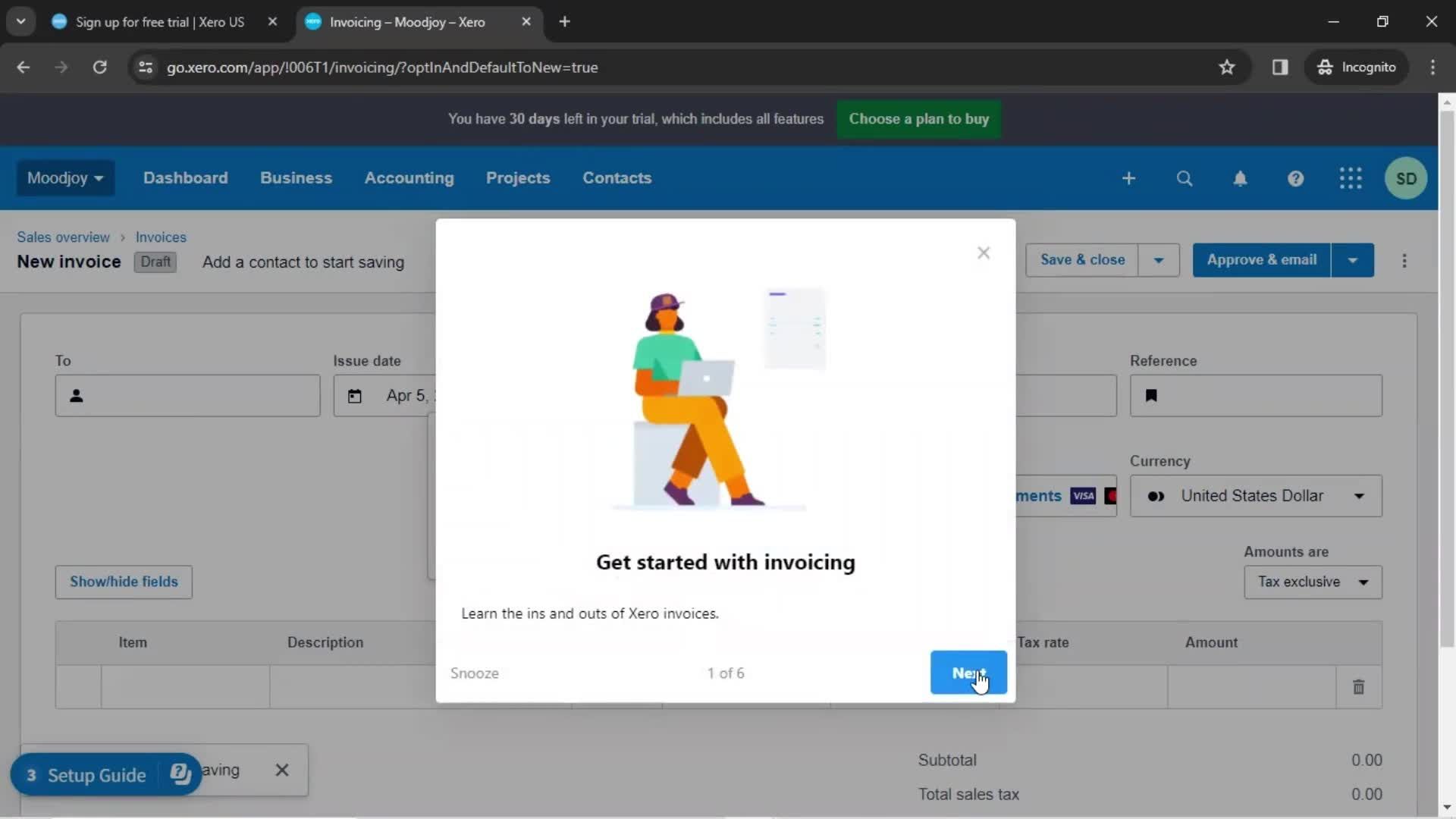Open the Business menu
The height and width of the screenshot is (819, 1456).
tap(296, 178)
